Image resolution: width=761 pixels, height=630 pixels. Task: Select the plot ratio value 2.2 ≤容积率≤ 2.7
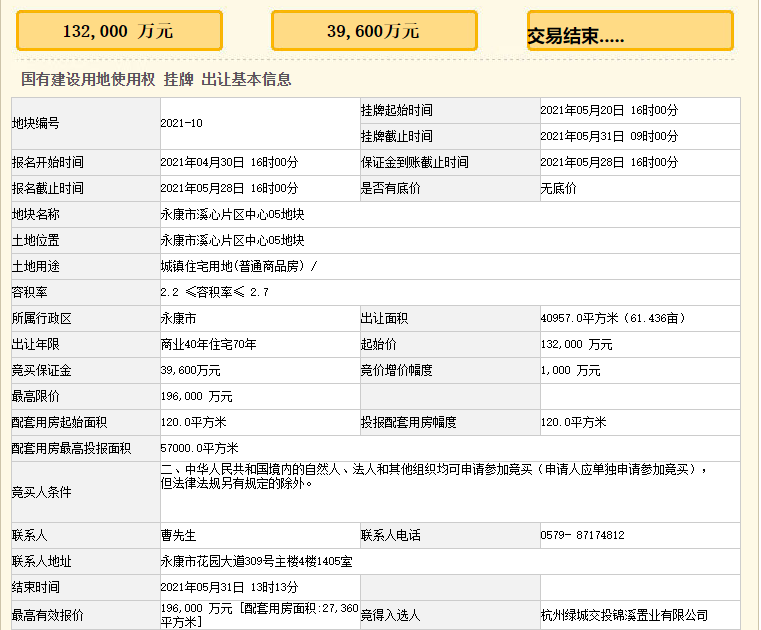click(214, 292)
